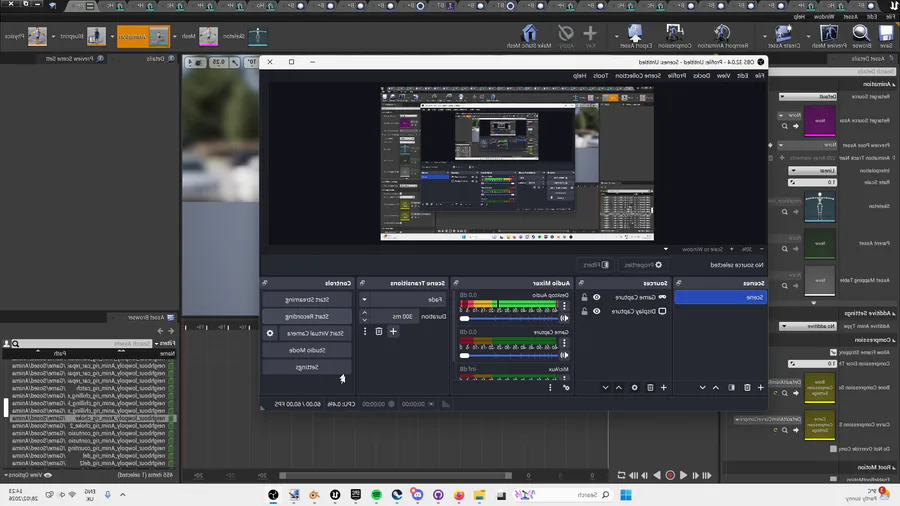
Task: Open the OBS Docks menu
Action: (701, 76)
